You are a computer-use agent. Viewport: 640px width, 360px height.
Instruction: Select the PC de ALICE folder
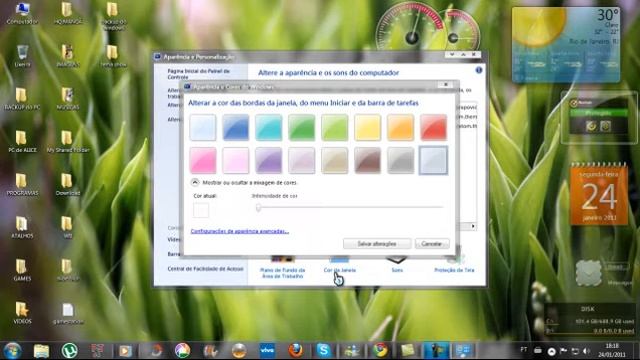[x=22, y=142]
